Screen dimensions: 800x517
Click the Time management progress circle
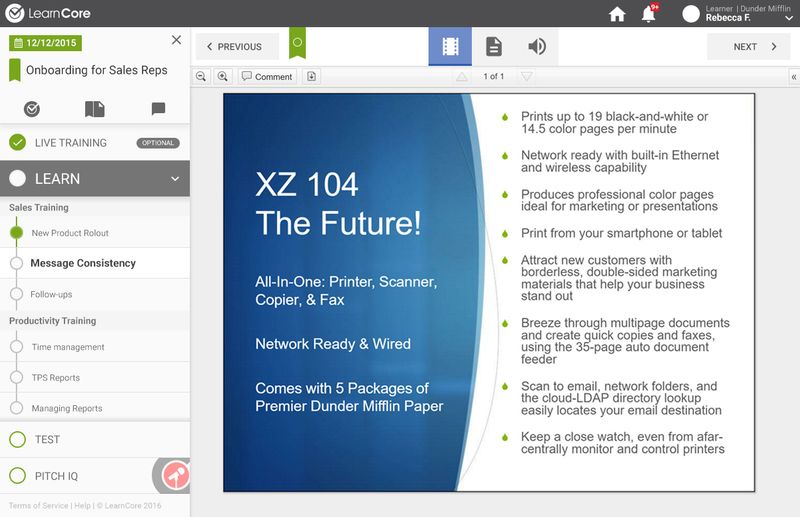(16, 347)
